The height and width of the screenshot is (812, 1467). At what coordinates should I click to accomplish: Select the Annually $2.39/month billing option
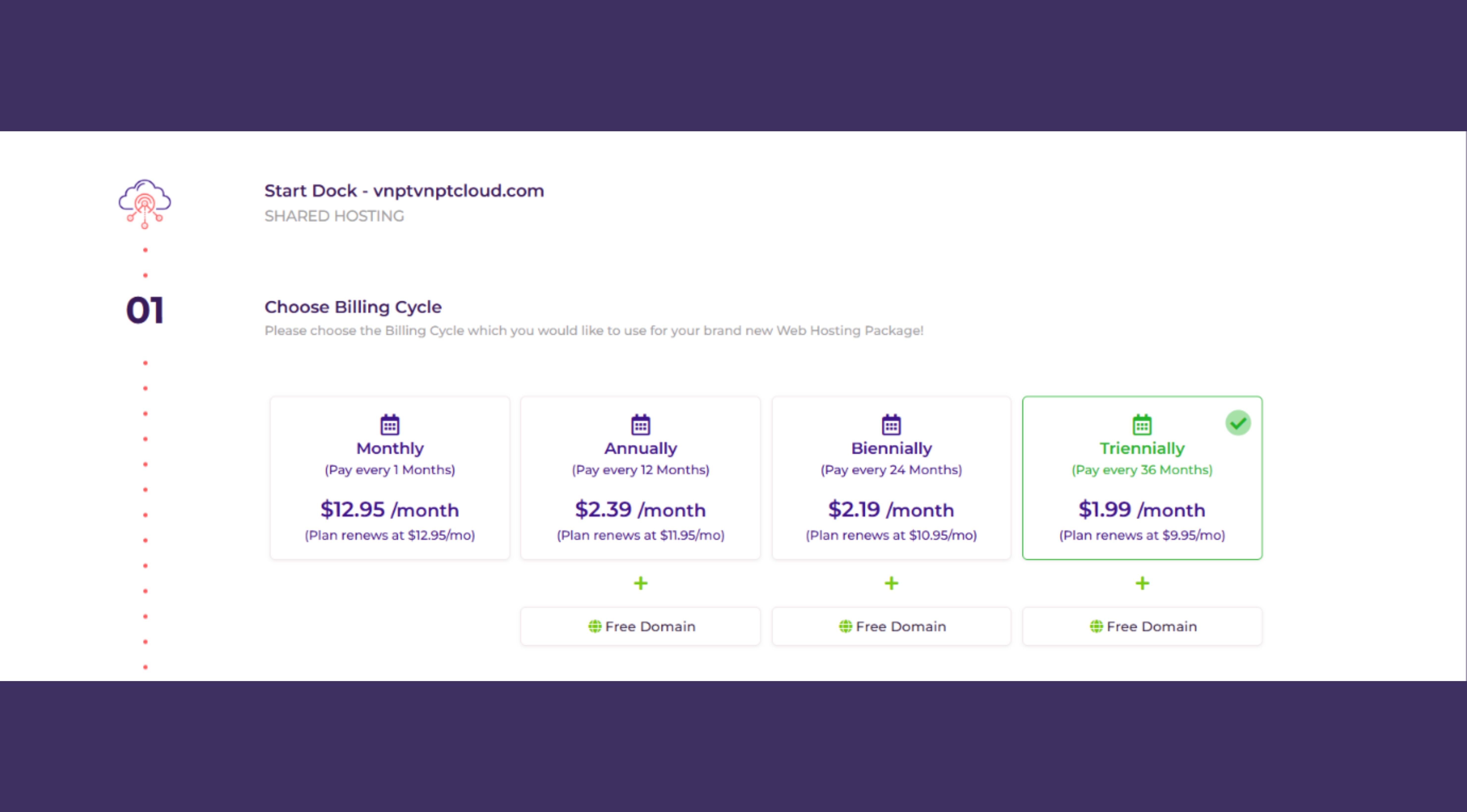tap(641, 478)
